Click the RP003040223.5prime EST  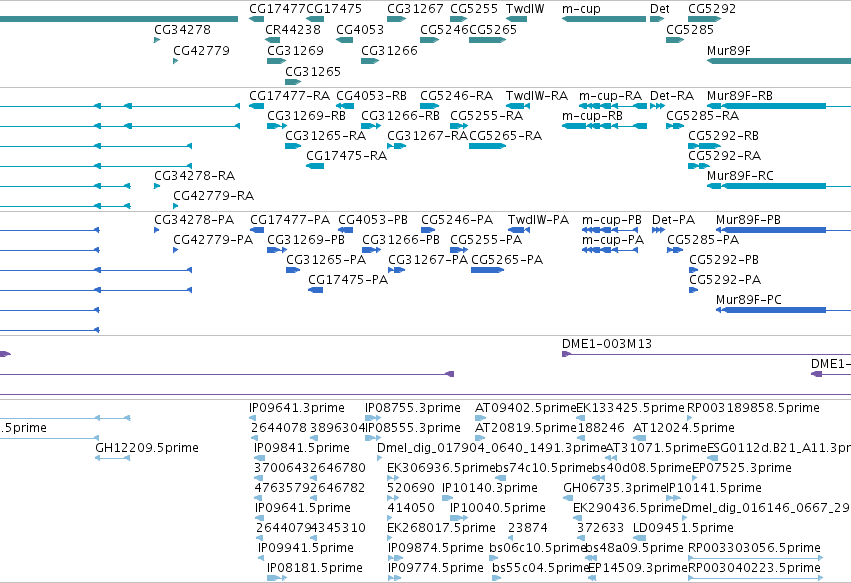pyautogui.click(x=755, y=578)
